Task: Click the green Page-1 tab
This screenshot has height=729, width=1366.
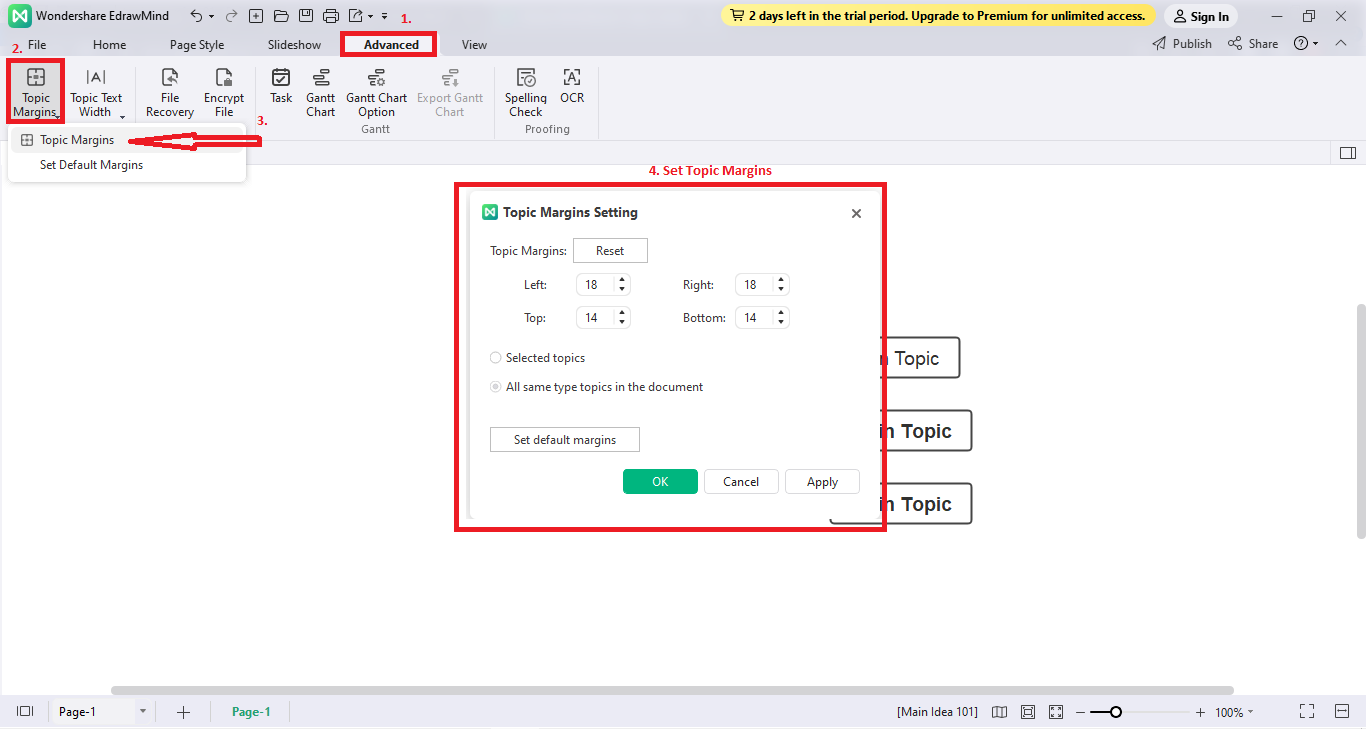Action: coord(251,712)
